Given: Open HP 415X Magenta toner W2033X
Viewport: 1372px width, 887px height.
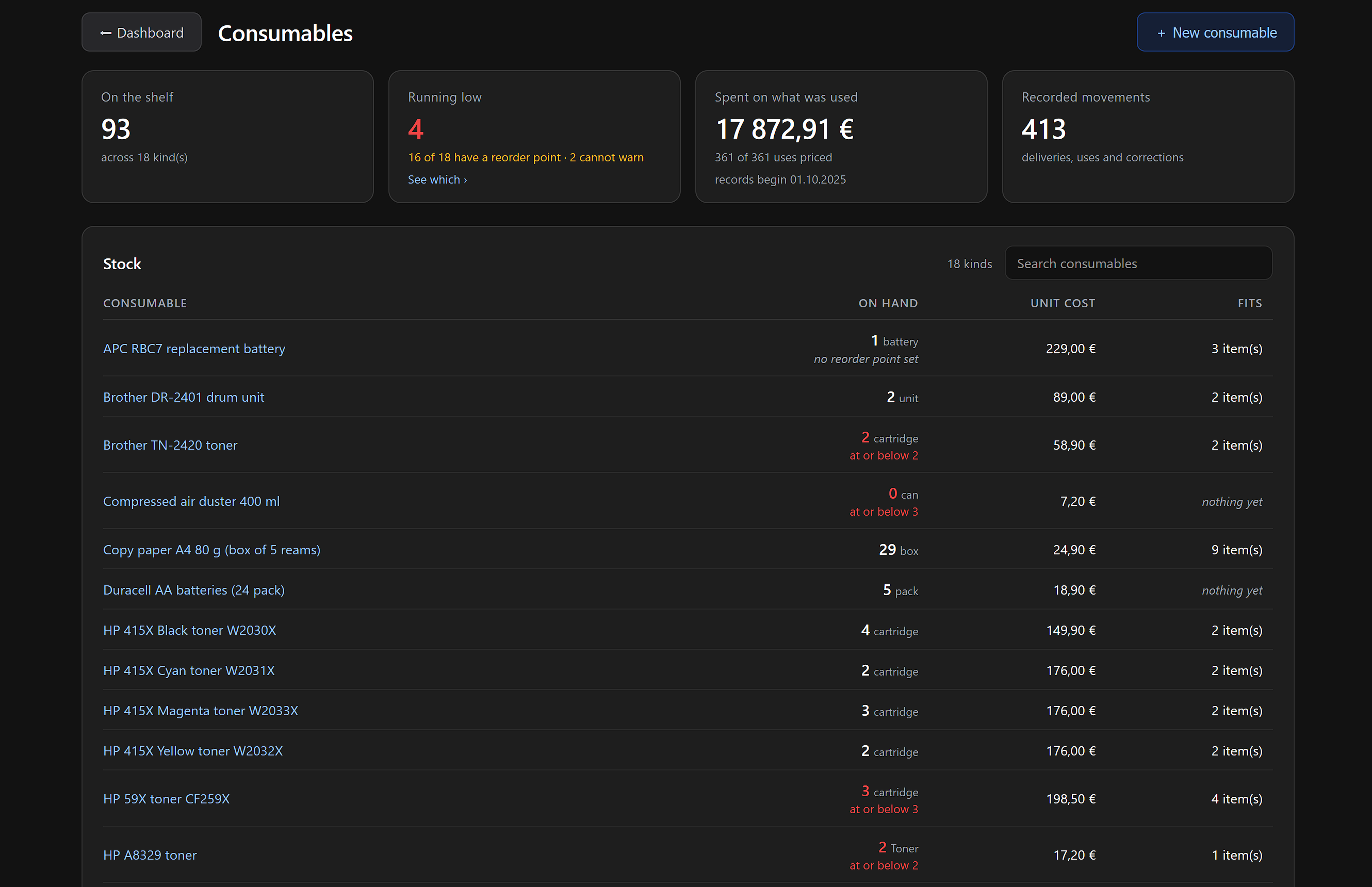Looking at the screenshot, I should (201, 711).
